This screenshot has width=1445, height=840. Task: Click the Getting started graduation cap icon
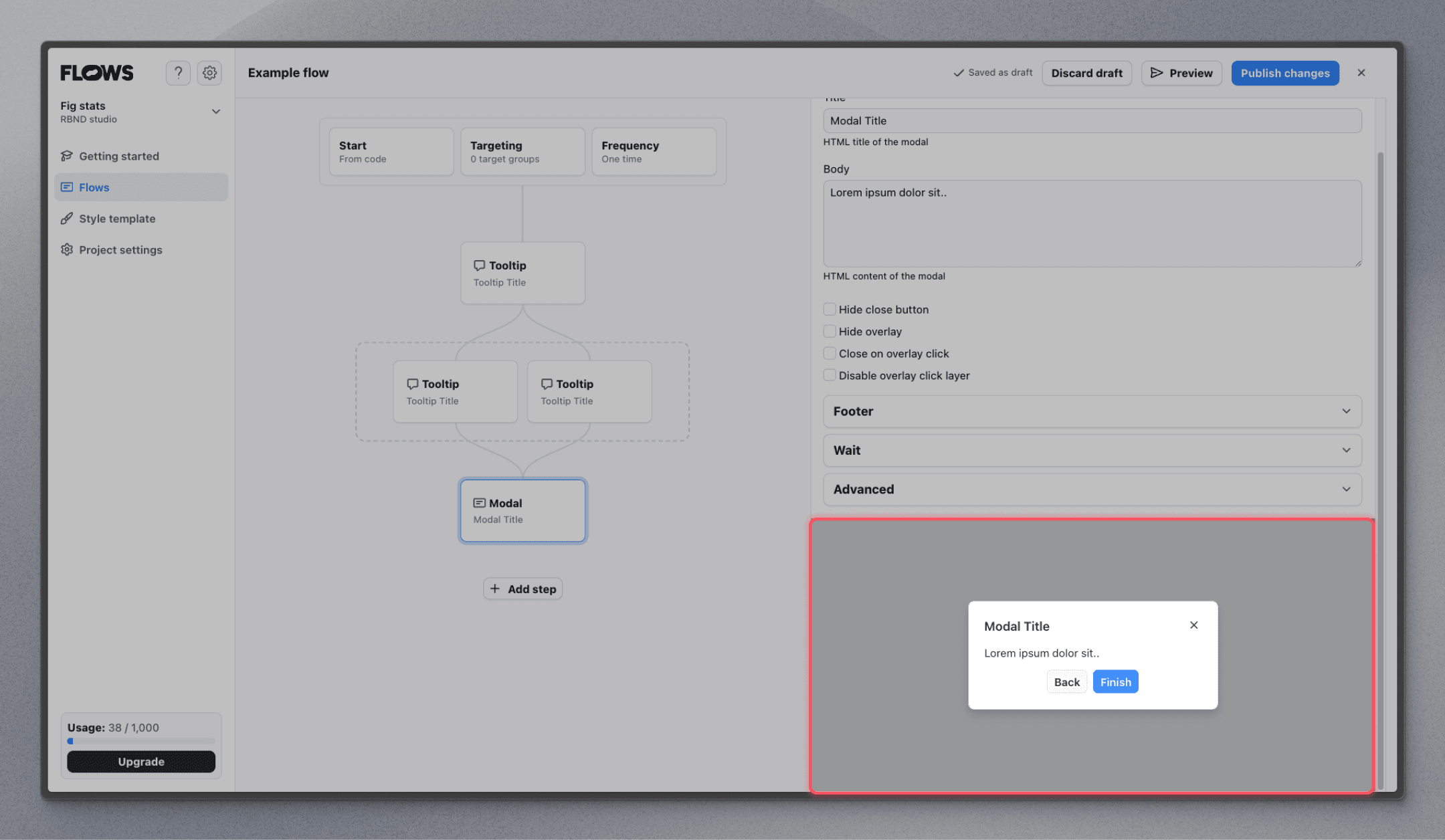click(x=67, y=156)
